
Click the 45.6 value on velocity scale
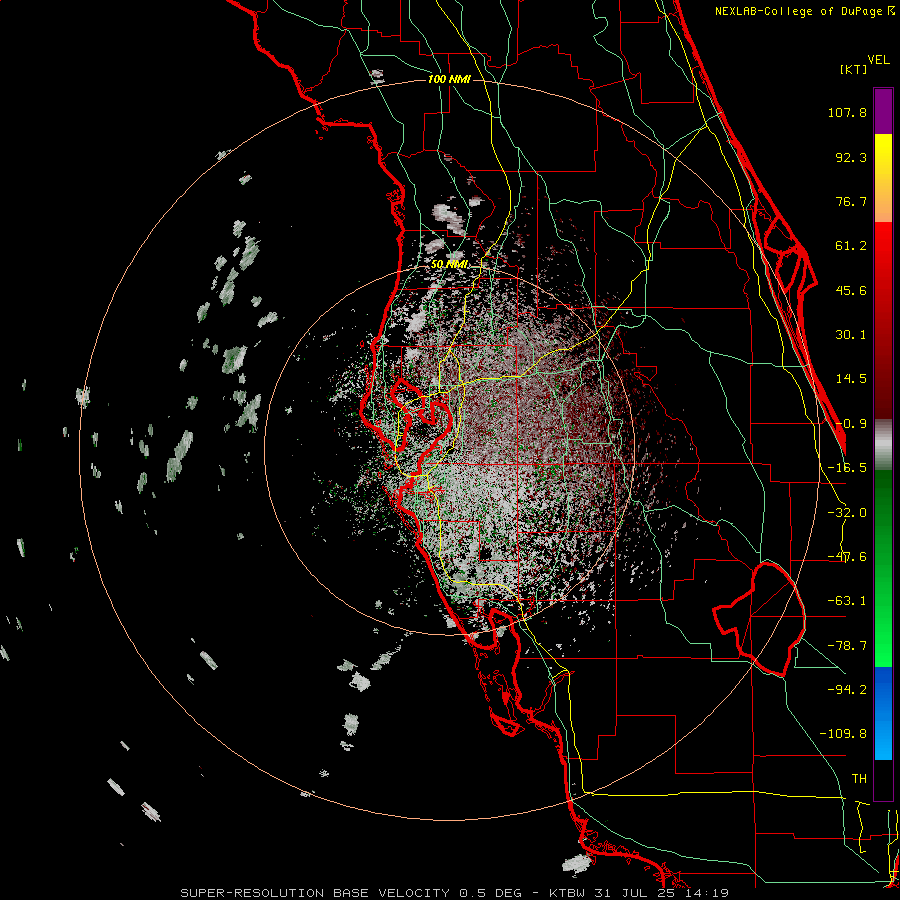tap(851, 290)
